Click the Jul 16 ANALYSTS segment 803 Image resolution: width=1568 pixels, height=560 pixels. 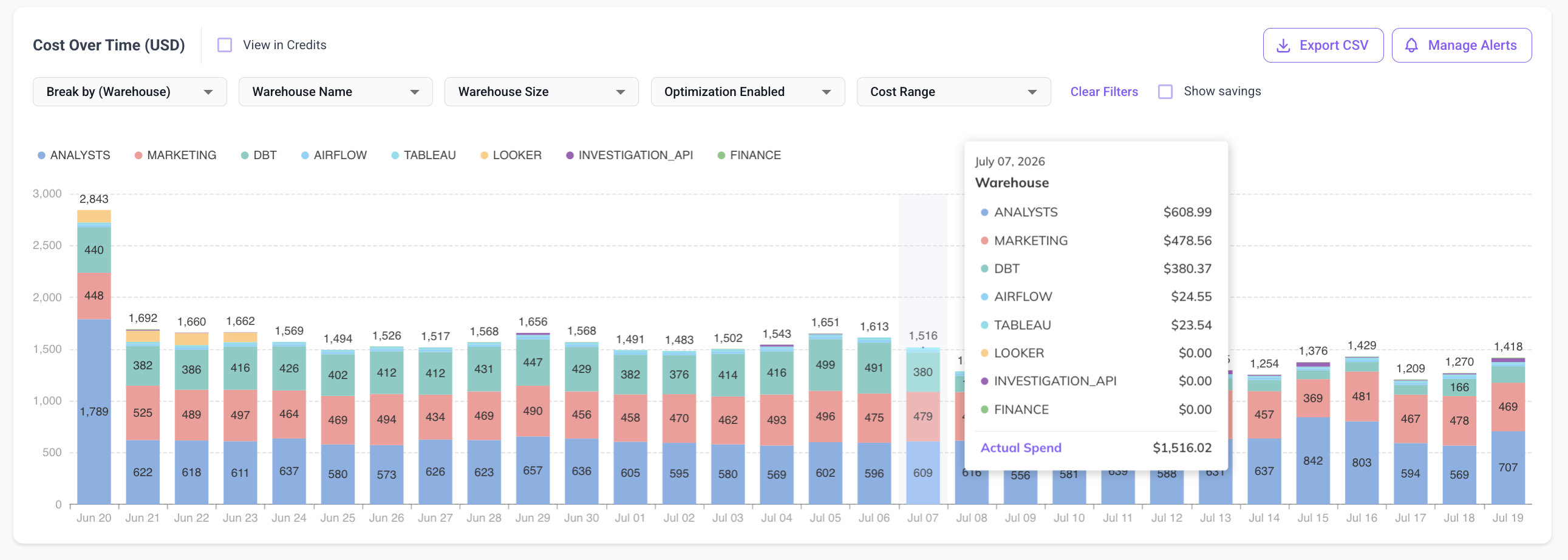(1362, 463)
